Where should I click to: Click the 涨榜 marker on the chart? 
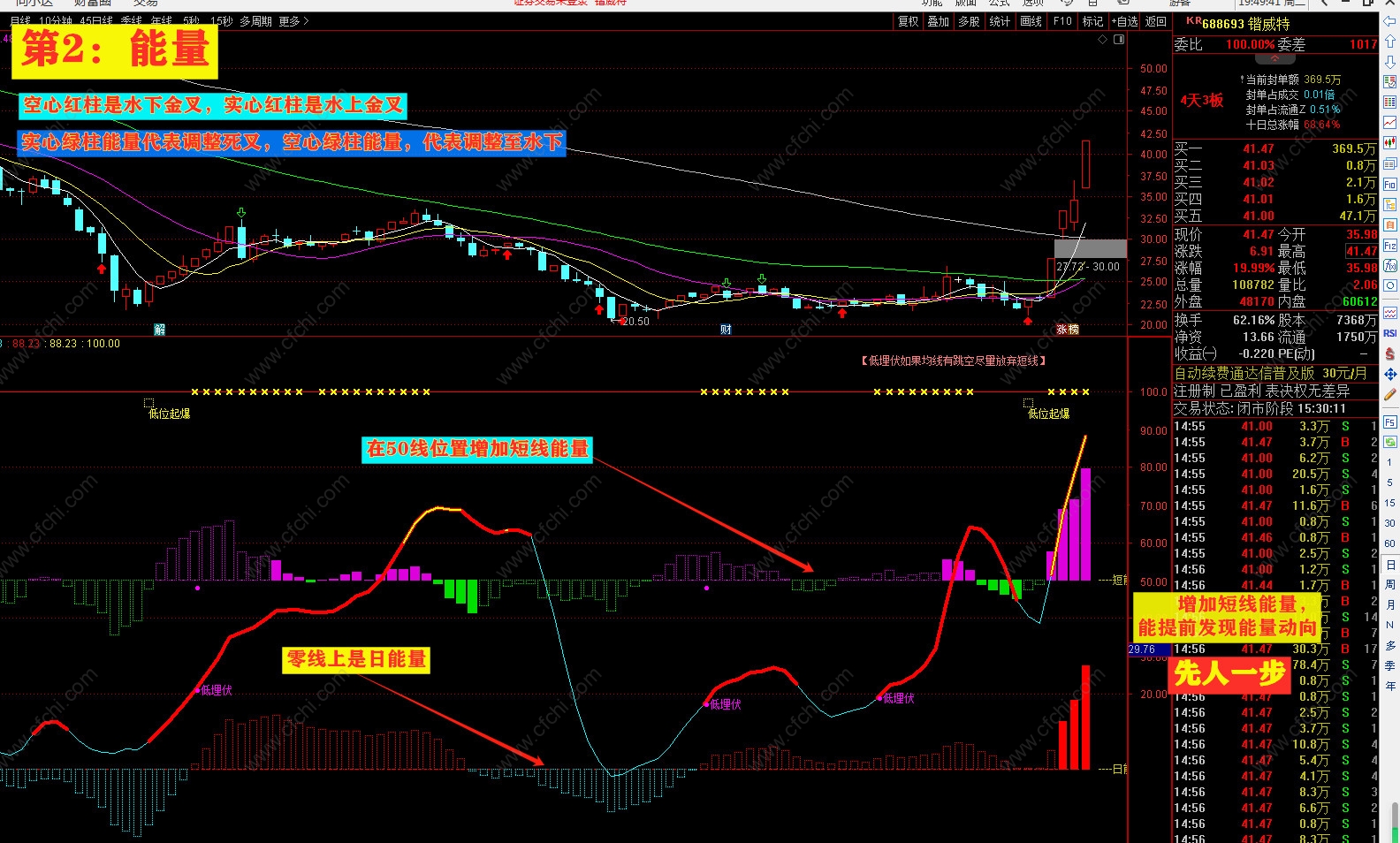1068,330
